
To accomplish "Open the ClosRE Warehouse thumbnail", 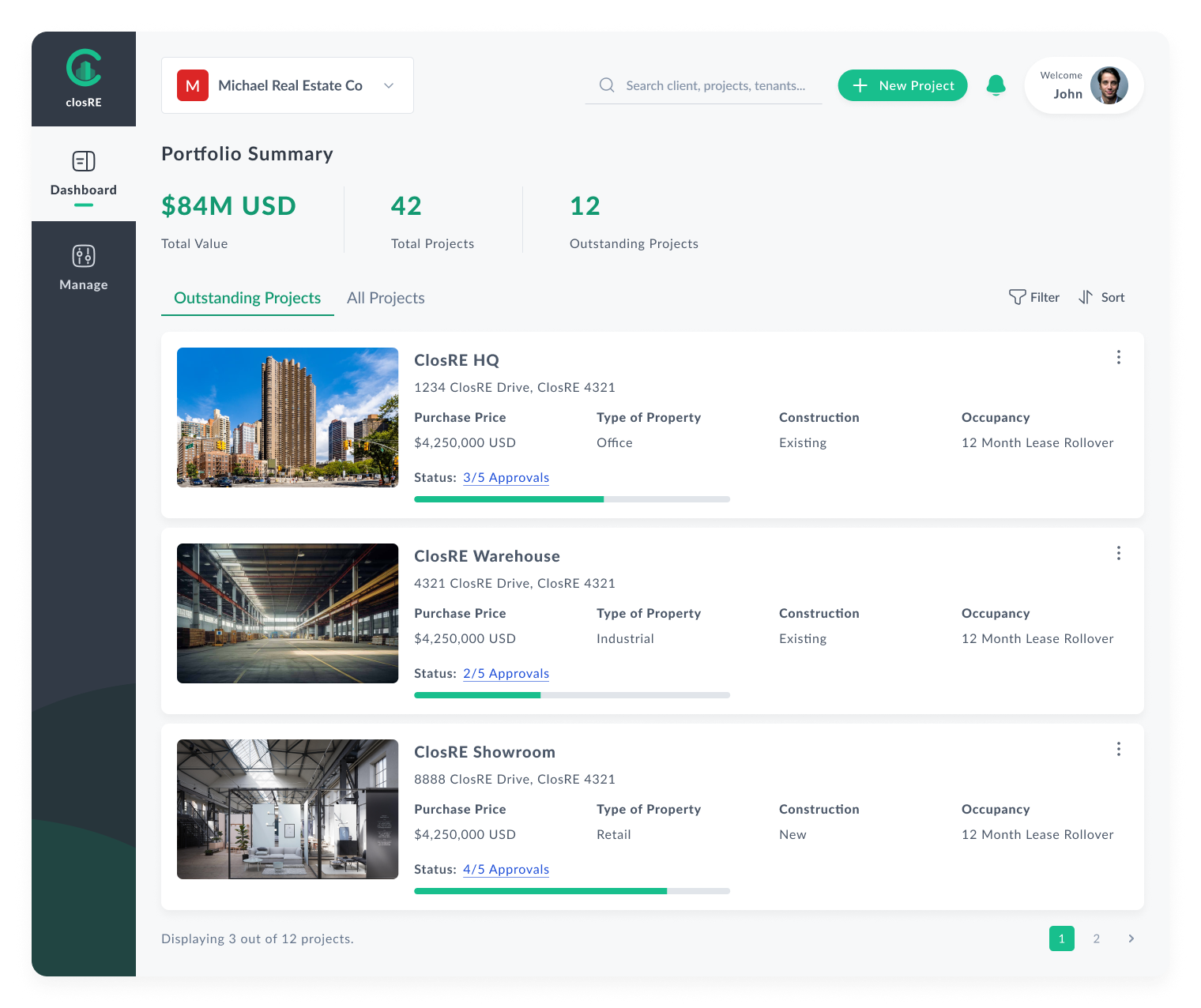I will tap(288, 613).
